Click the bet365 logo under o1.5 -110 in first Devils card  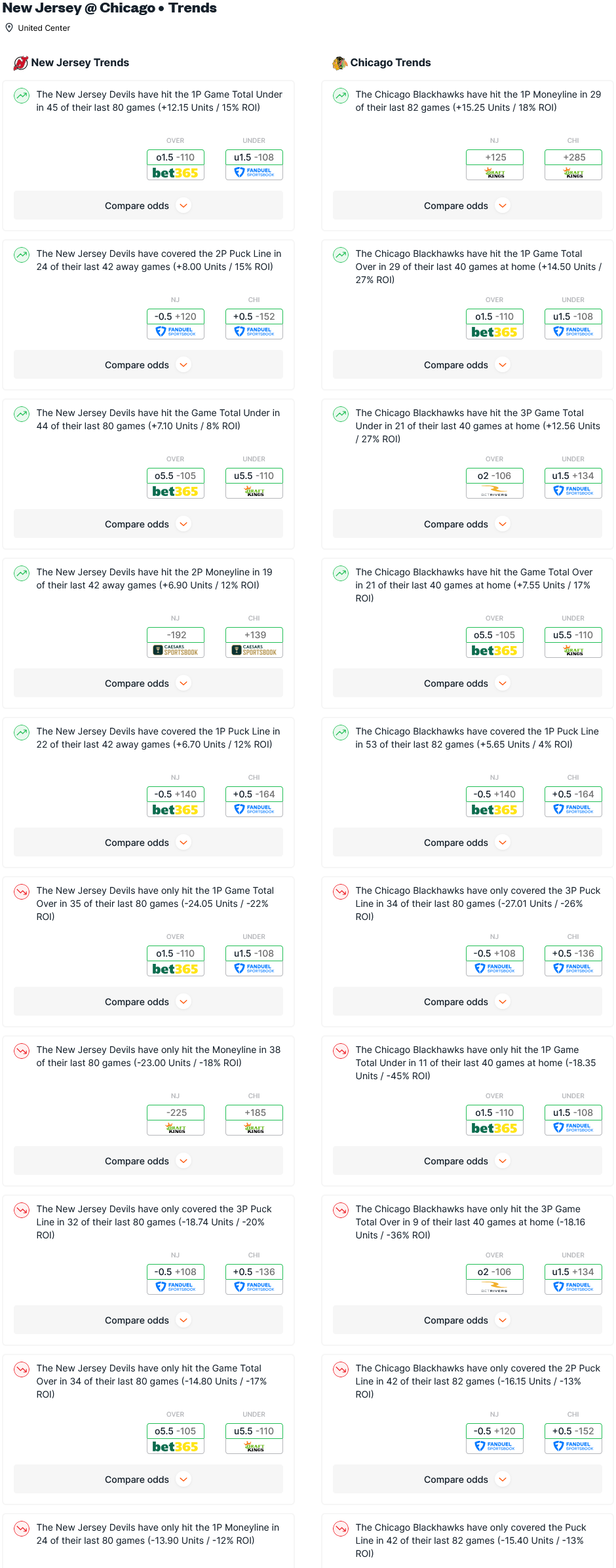click(176, 173)
